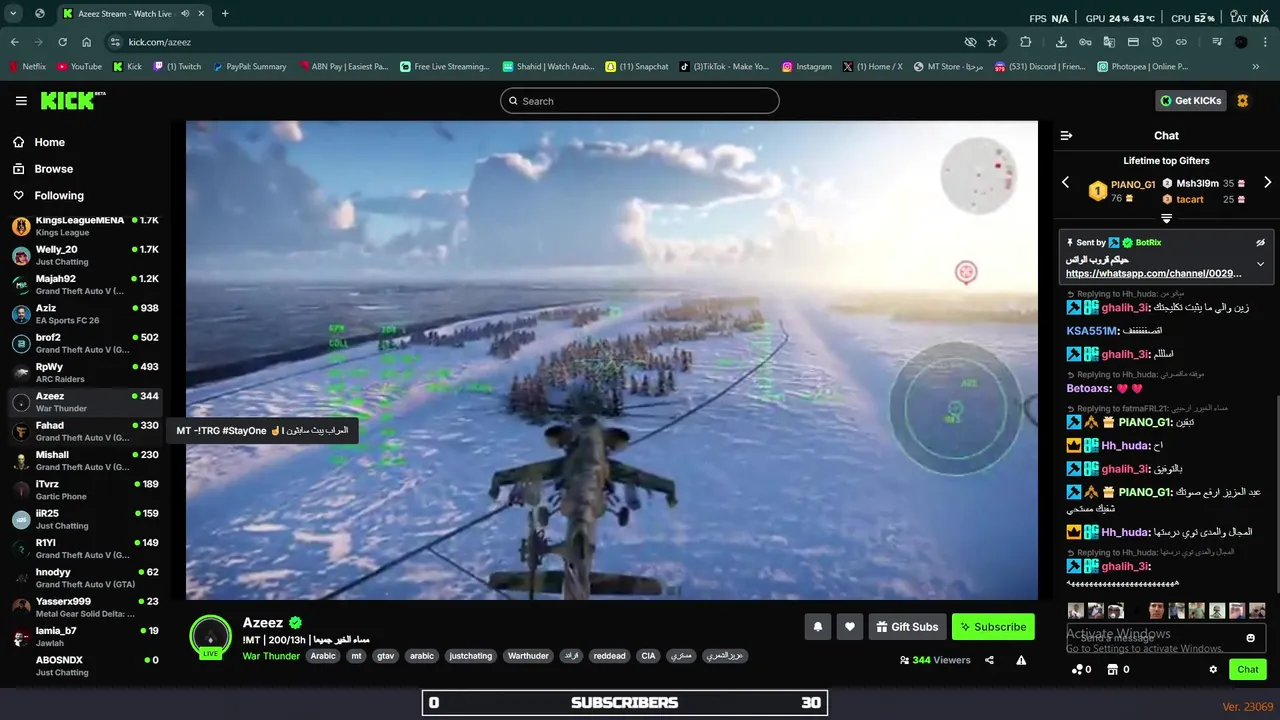The height and width of the screenshot is (720, 1280).
Task: Click the Get KICKs button
Action: click(1190, 101)
